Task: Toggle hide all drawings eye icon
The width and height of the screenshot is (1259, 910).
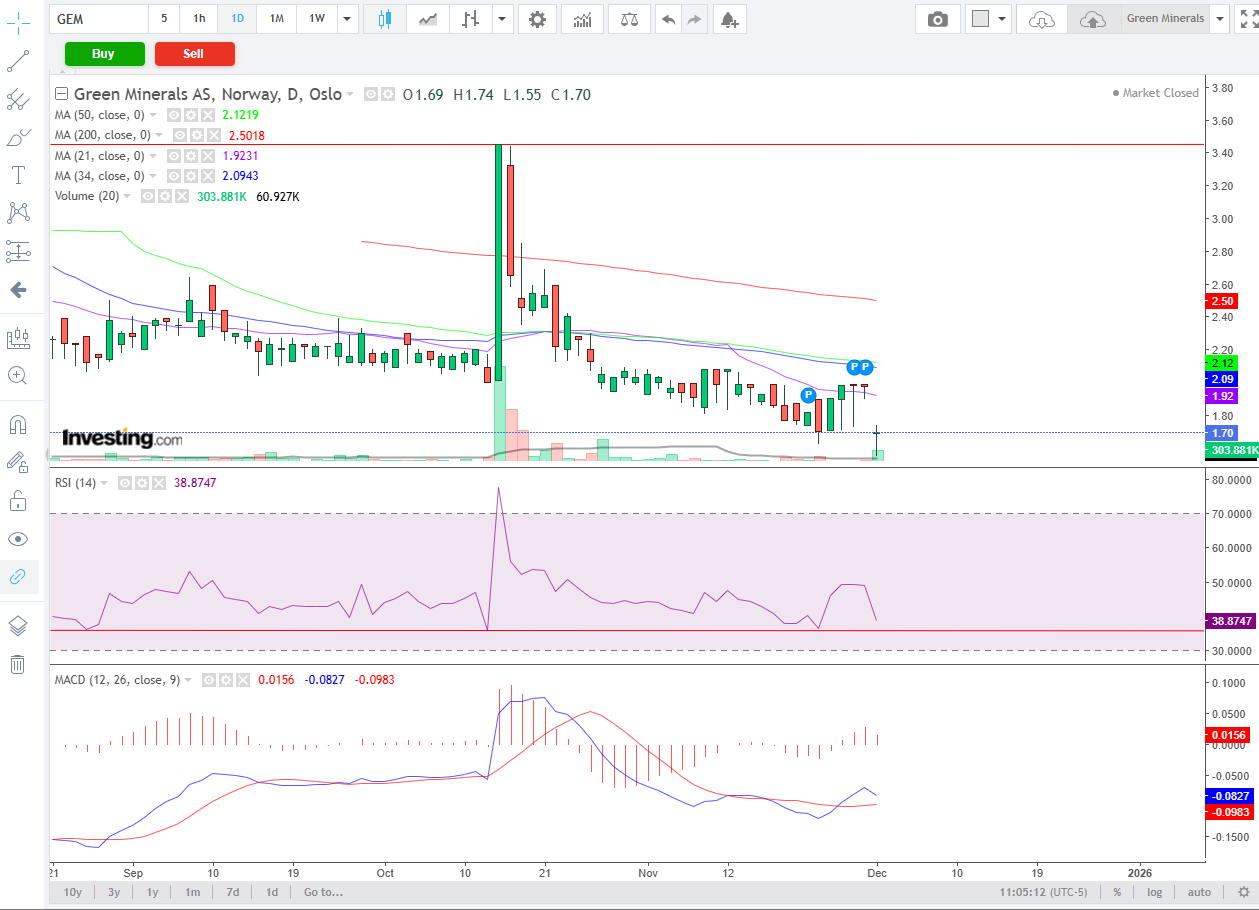Action: (18, 539)
